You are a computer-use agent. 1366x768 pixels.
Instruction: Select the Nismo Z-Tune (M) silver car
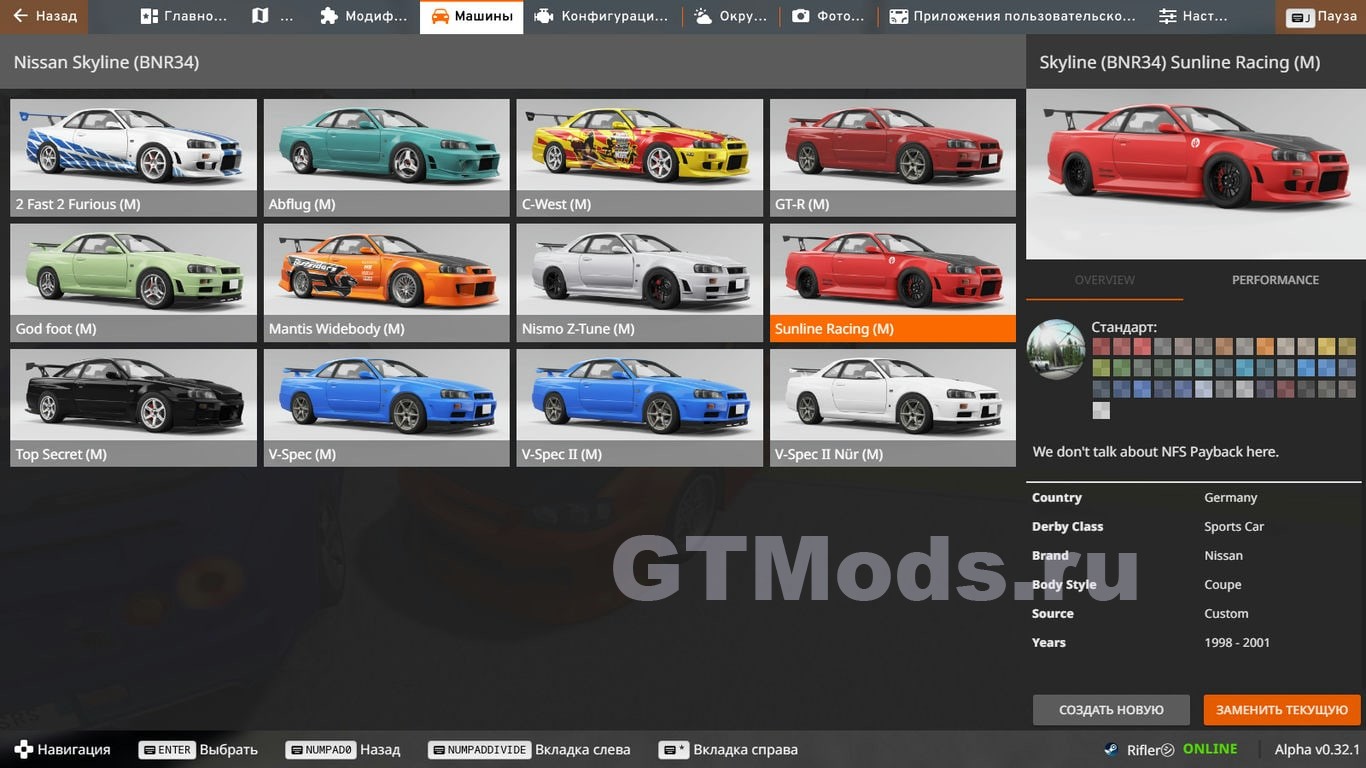pyautogui.click(x=640, y=283)
